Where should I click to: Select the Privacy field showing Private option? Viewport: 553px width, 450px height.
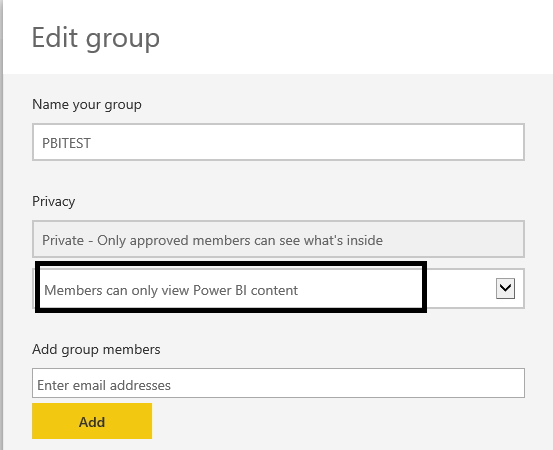(x=278, y=239)
